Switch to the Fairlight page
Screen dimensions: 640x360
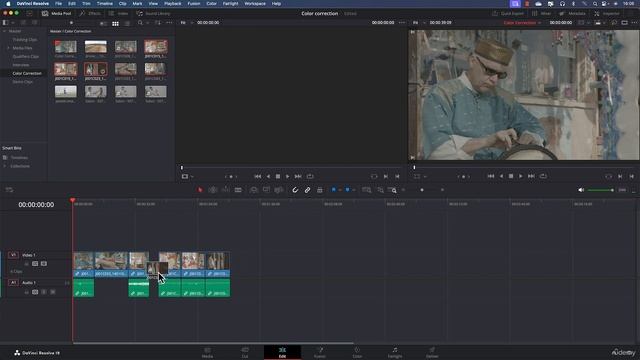395,353
